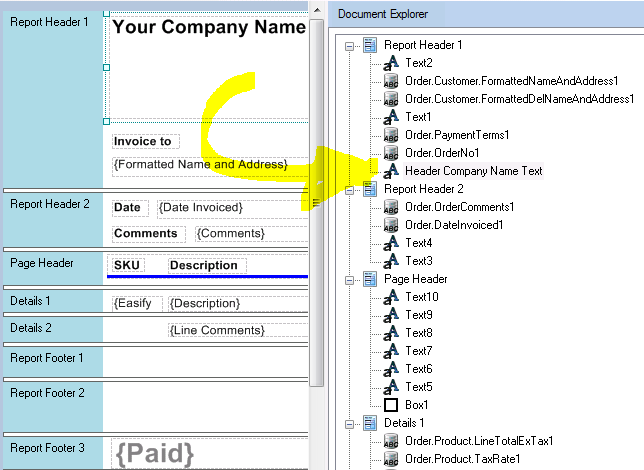Click the Report Header 2 section icon

coord(370,189)
